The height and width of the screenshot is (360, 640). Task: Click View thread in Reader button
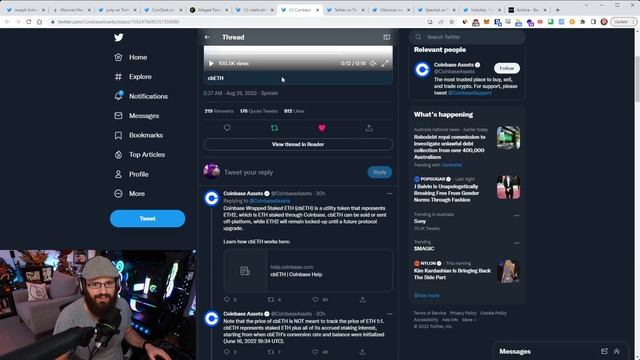click(x=298, y=144)
